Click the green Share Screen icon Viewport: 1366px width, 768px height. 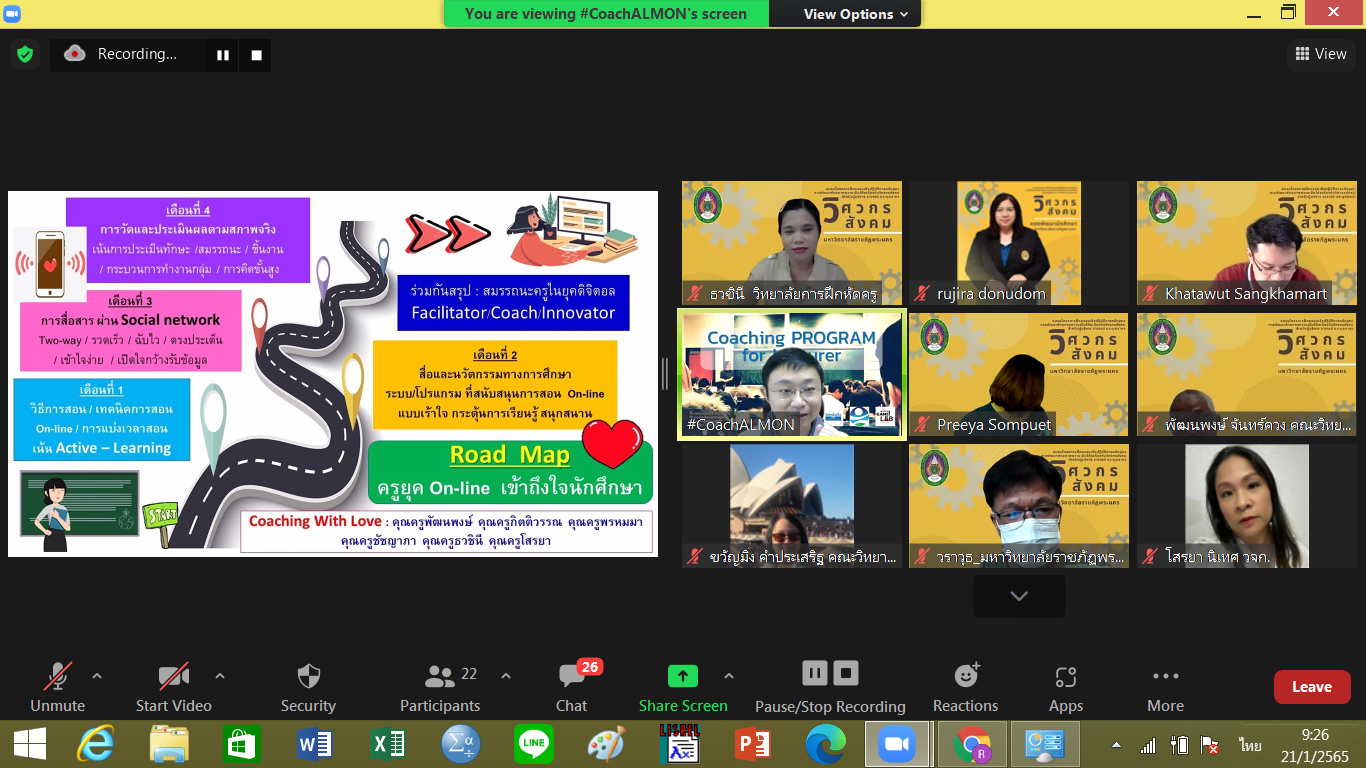coord(682,676)
